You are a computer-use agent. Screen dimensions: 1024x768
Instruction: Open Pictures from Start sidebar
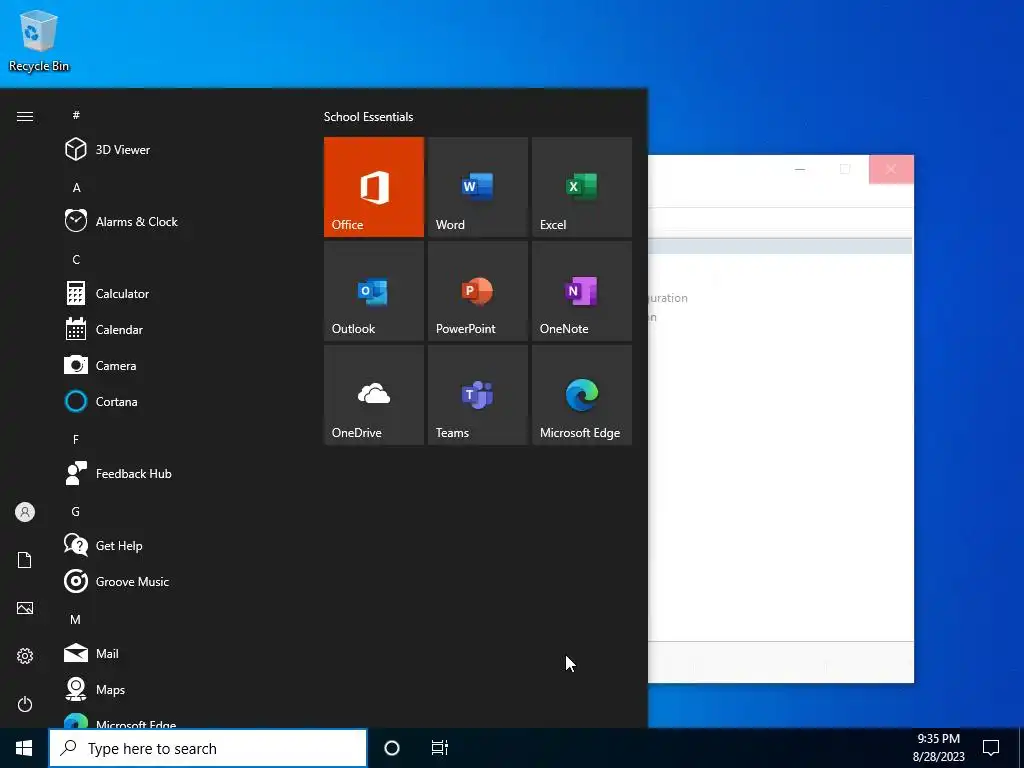point(25,608)
